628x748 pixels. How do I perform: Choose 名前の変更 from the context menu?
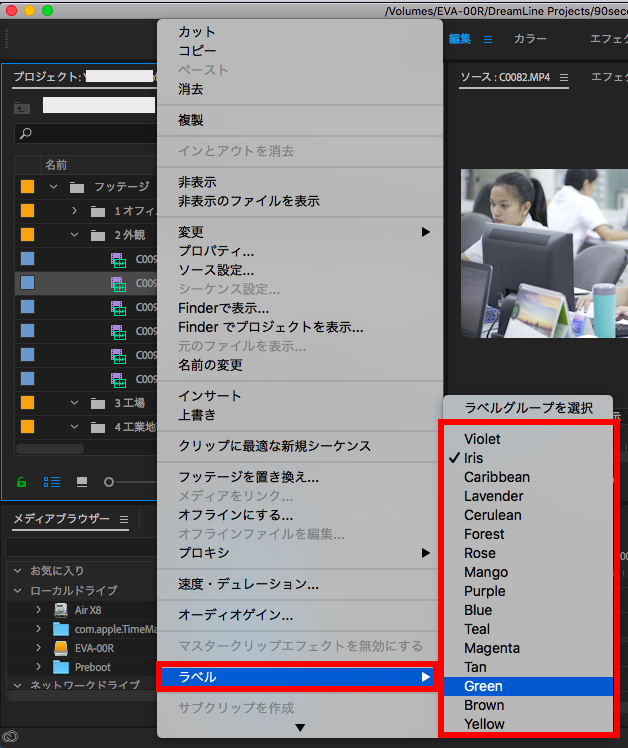pyautogui.click(x=300, y=365)
